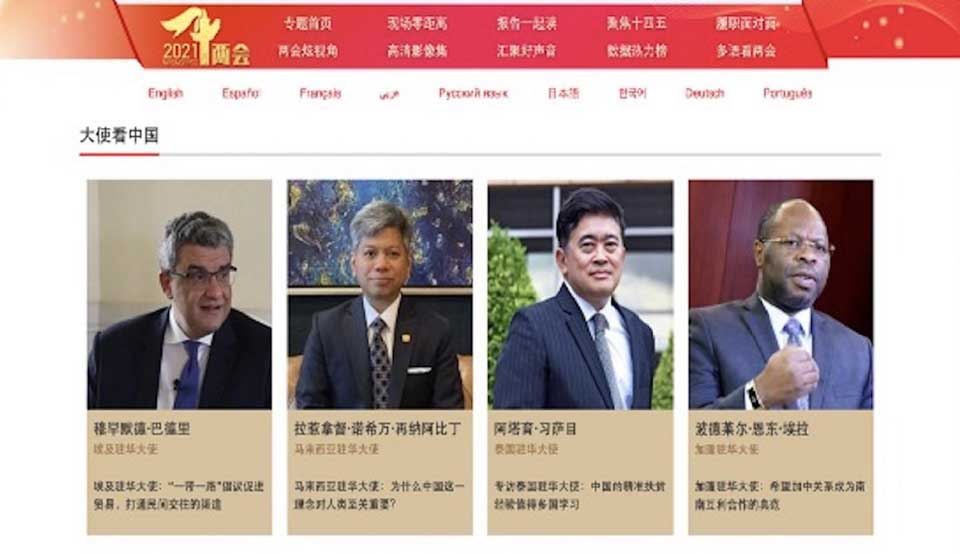The image size is (960, 554).
Task: Select the Deutsch language link
Action: tap(704, 94)
